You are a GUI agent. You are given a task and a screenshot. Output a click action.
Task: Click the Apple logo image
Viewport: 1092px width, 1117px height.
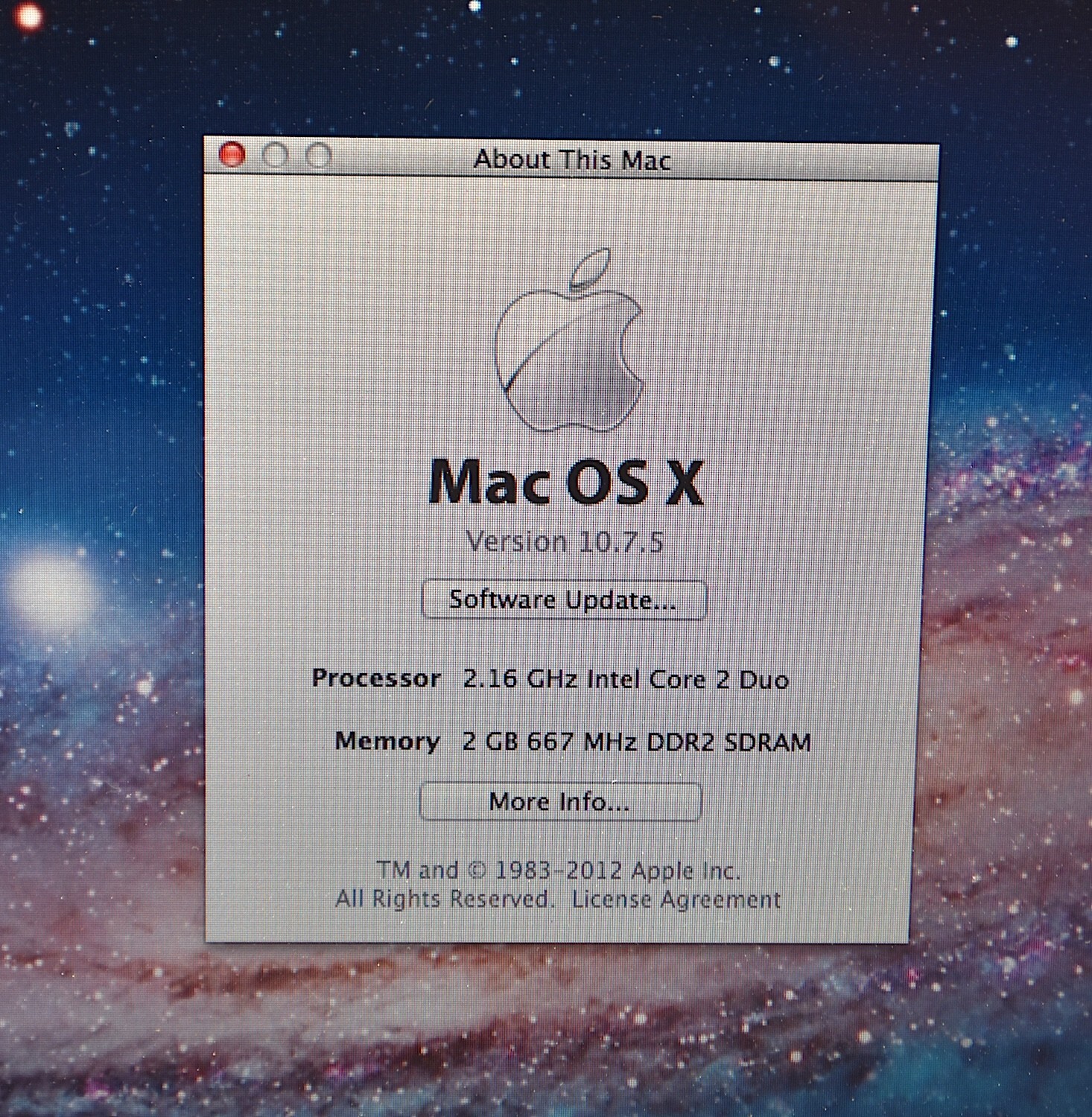(x=570, y=340)
